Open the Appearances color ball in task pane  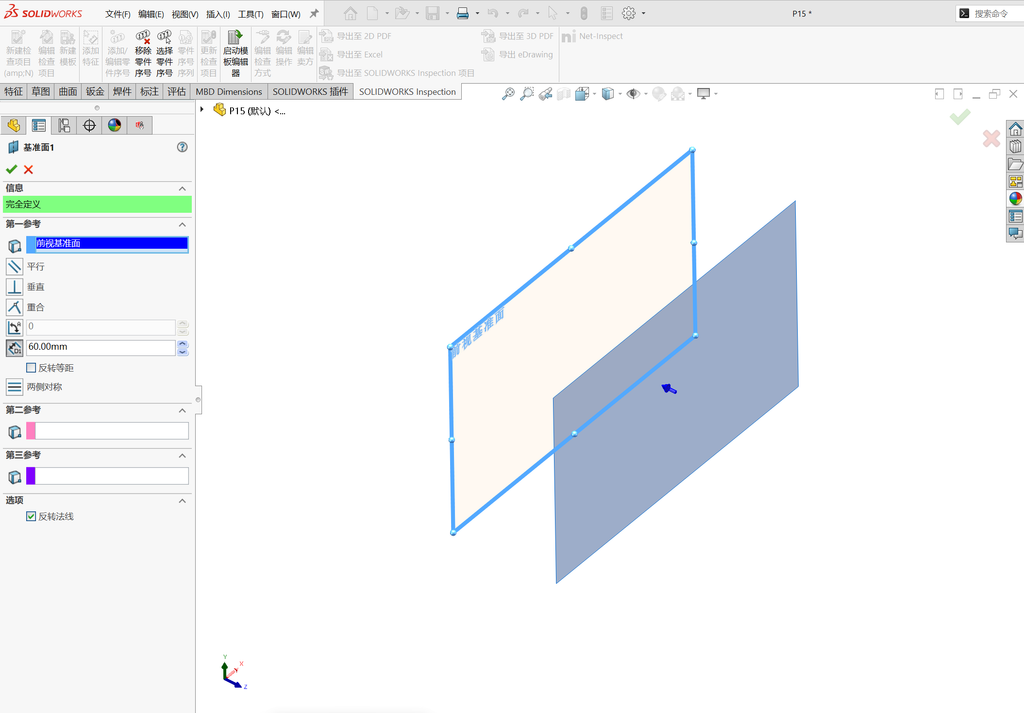pos(1016,198)
